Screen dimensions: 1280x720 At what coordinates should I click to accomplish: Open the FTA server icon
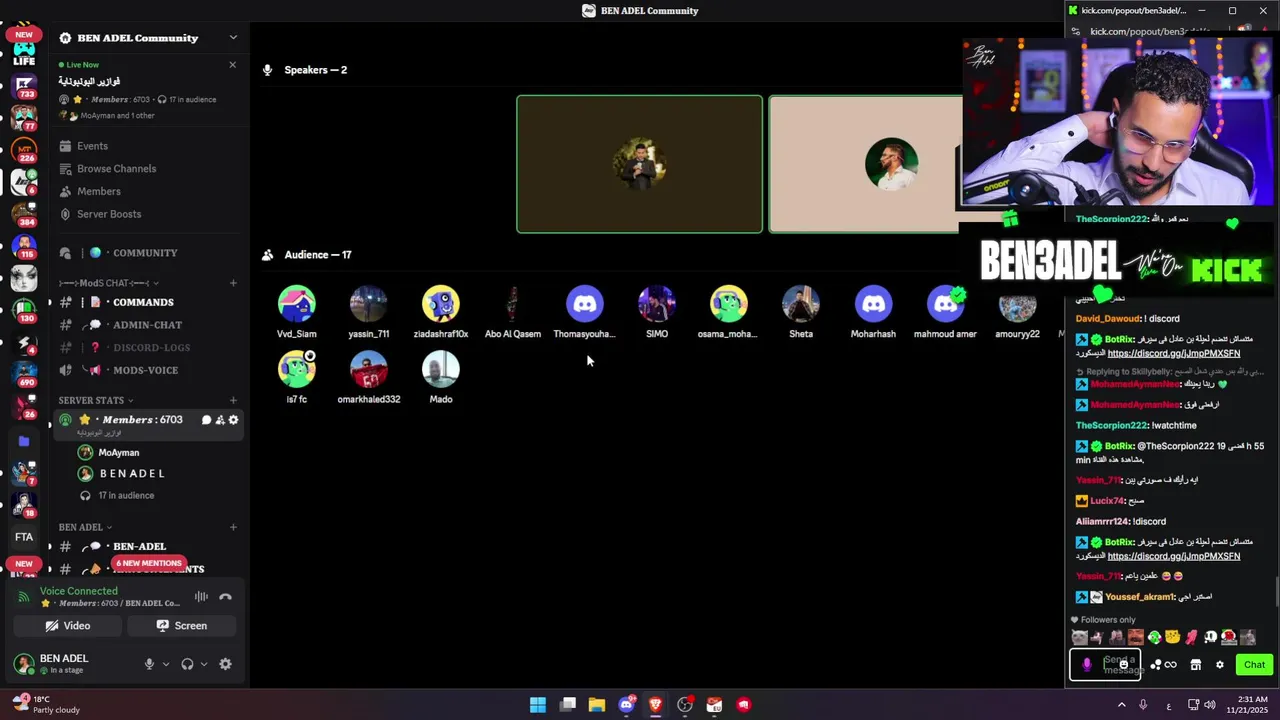click(x=24, y=537)
